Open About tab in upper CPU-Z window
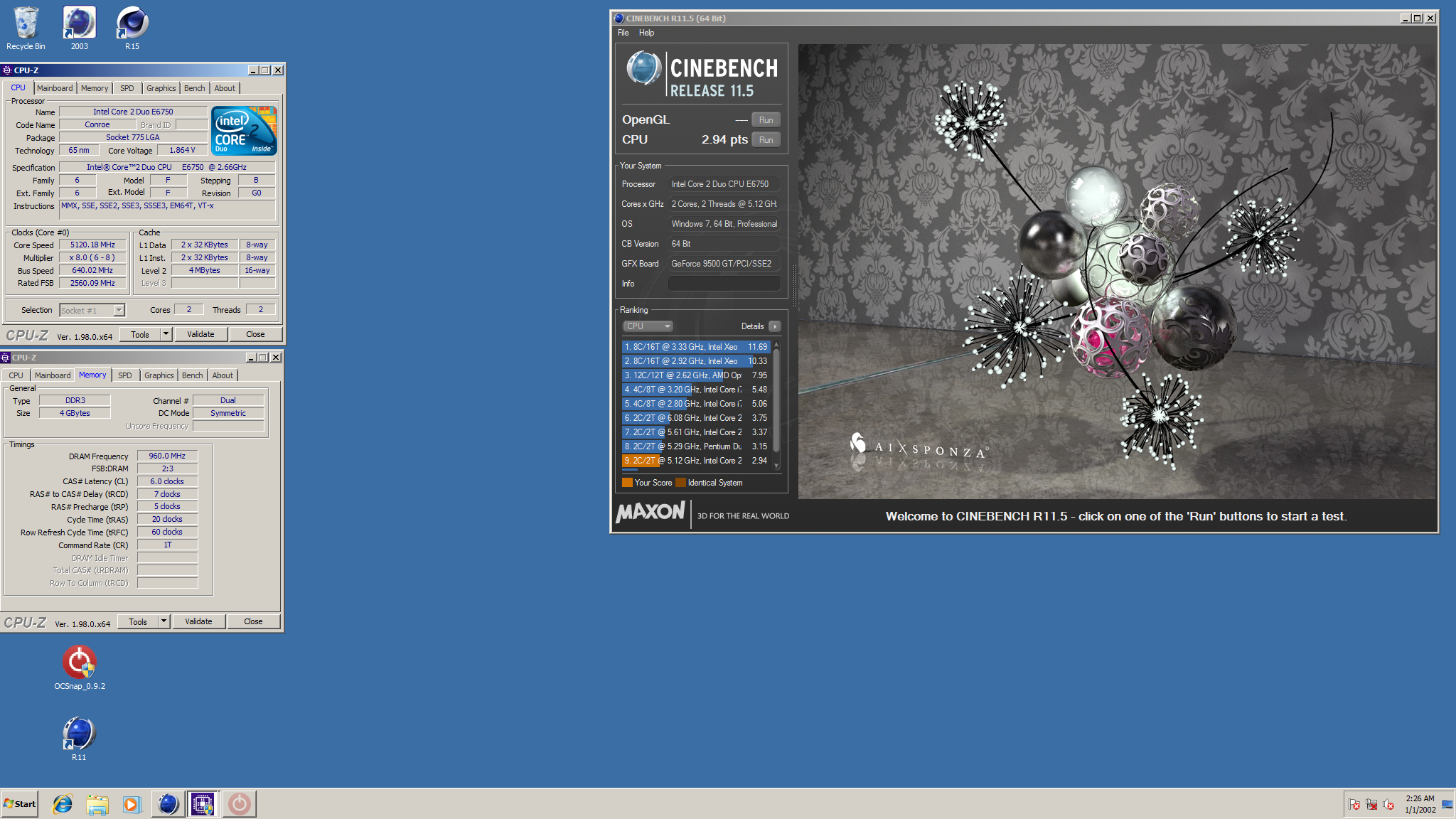This screenshot has width=1456, height=819. click(x=225, y=88)
